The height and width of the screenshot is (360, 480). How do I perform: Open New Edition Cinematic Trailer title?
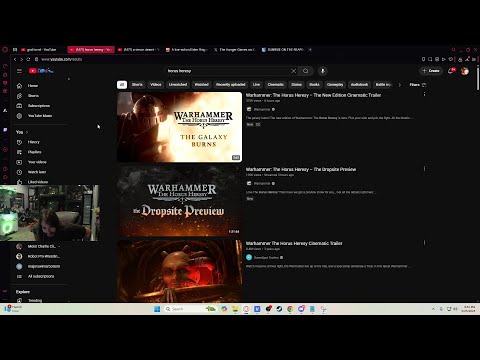313,95
